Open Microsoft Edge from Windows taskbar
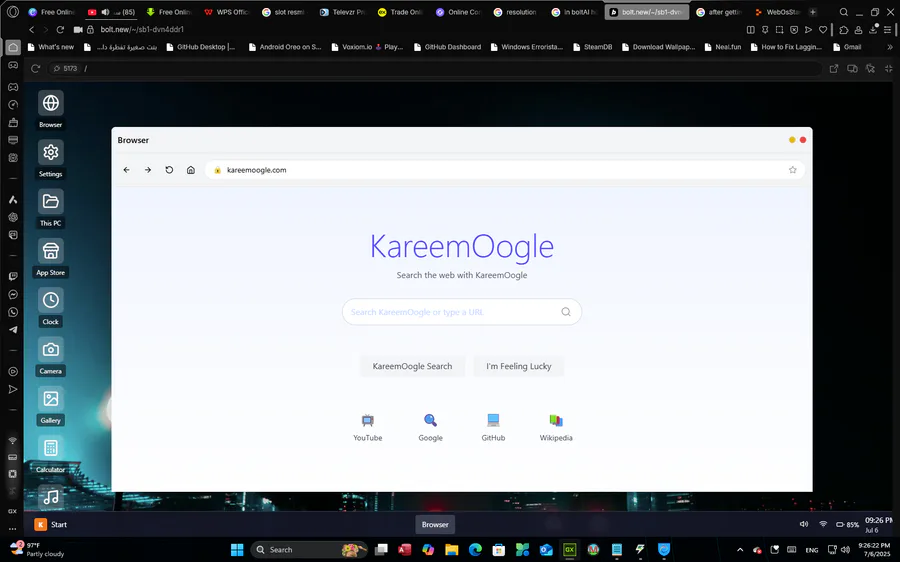 coord(475,550)
